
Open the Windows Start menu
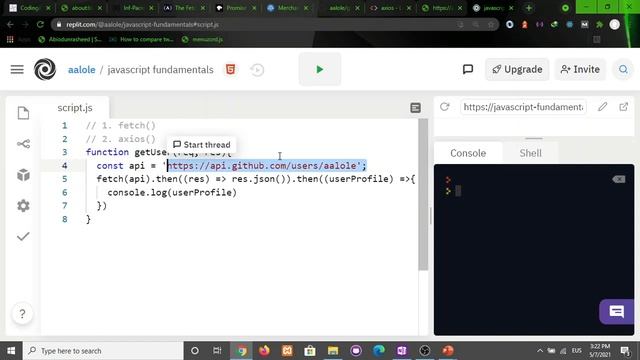pos(11,351)
